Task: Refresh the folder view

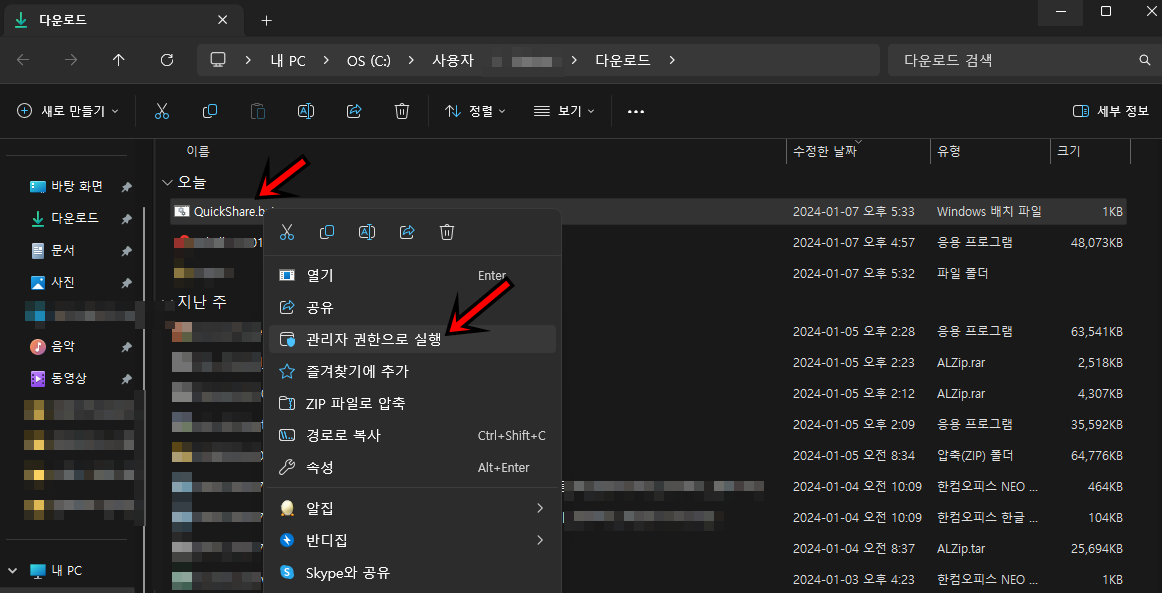Action: coord(167,60)
